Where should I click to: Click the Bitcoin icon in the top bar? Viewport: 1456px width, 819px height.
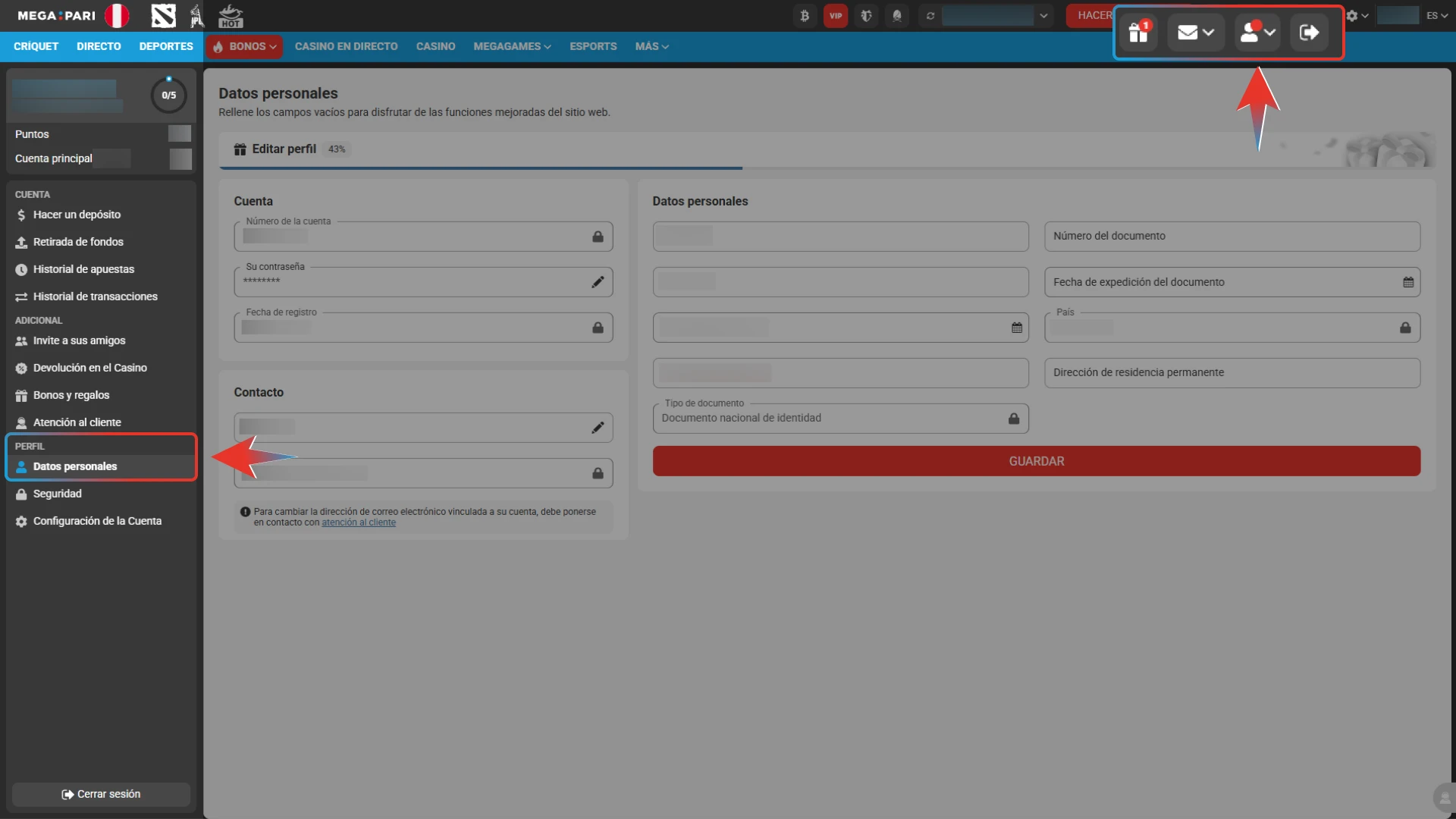(x=805, y=15)
